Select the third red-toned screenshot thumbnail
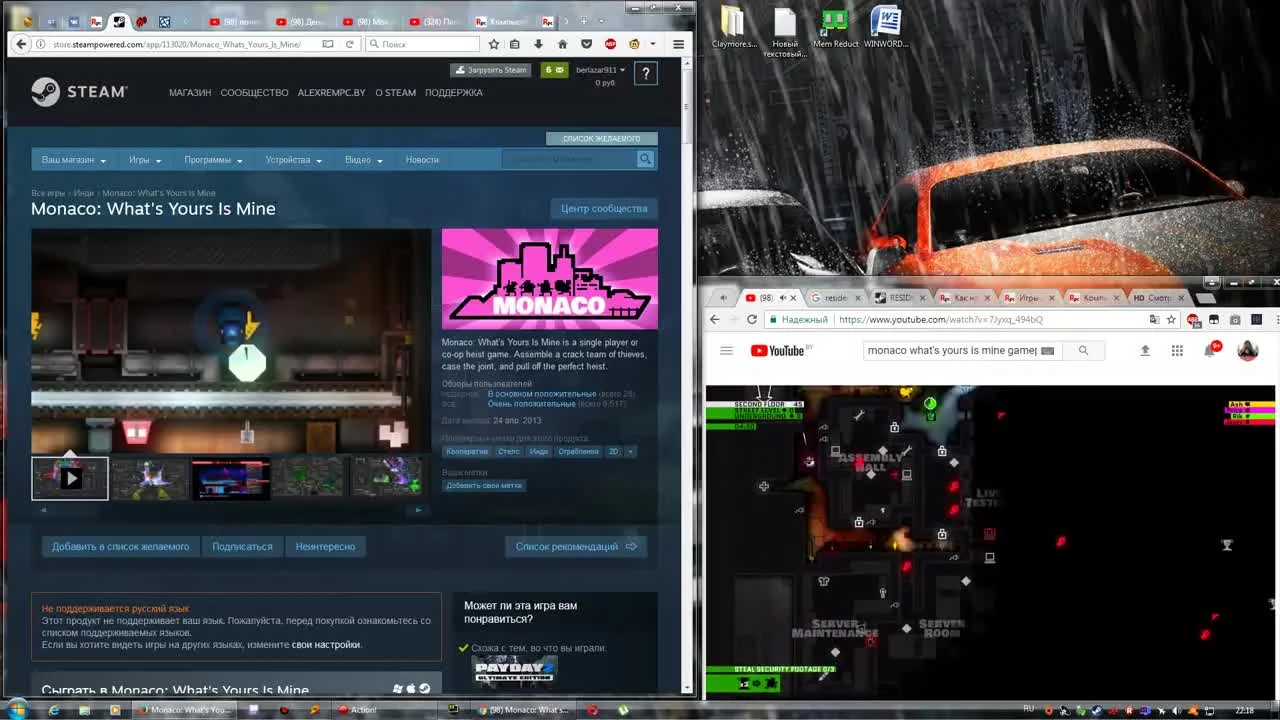This screenshot has width=1280, height=720. [x=231, y=479]
